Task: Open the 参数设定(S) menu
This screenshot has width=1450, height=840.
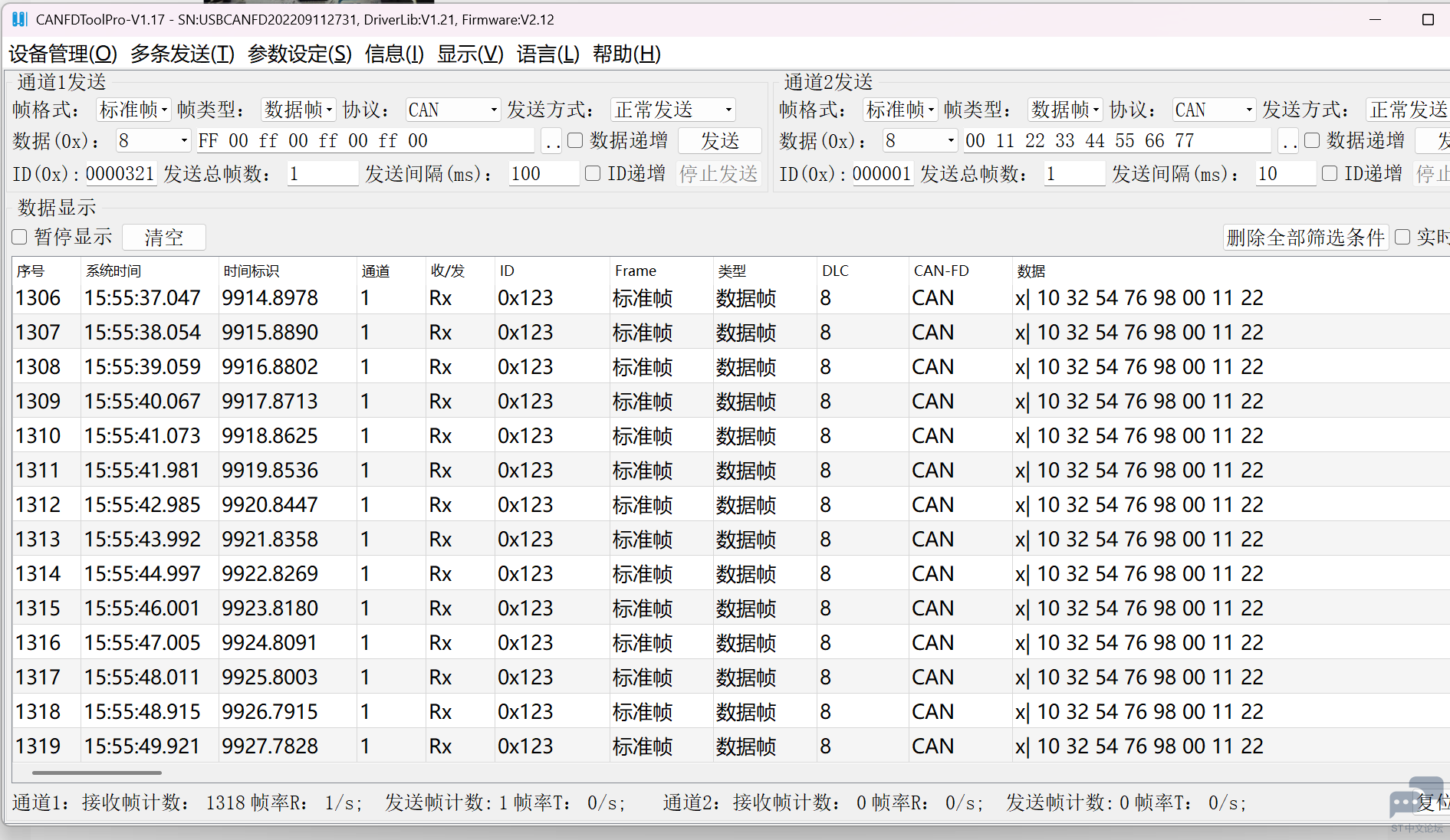Action: tap(299, 54)
